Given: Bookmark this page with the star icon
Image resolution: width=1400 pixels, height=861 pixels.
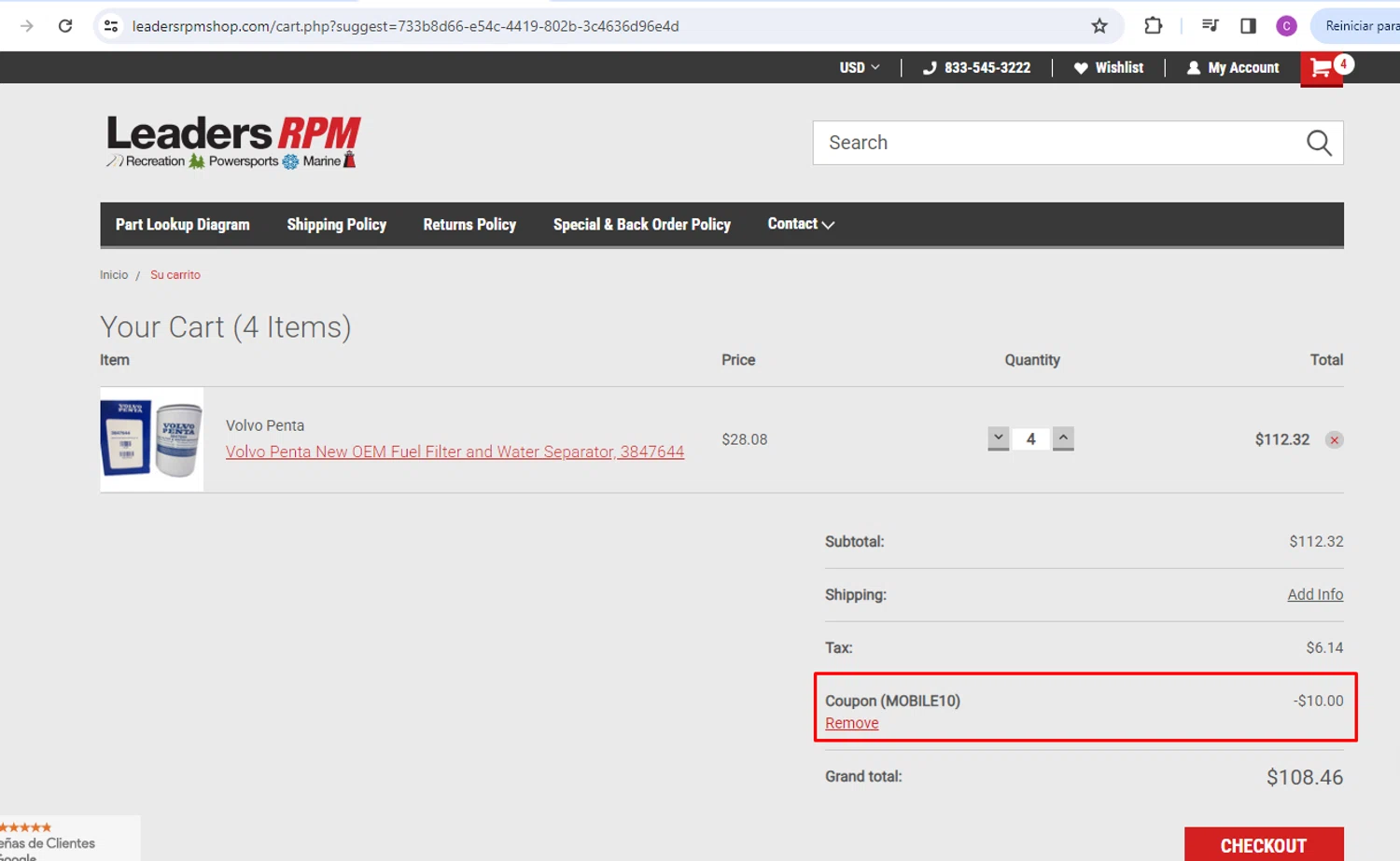Looking at the screenshot, I should (x=1099, y=26).
